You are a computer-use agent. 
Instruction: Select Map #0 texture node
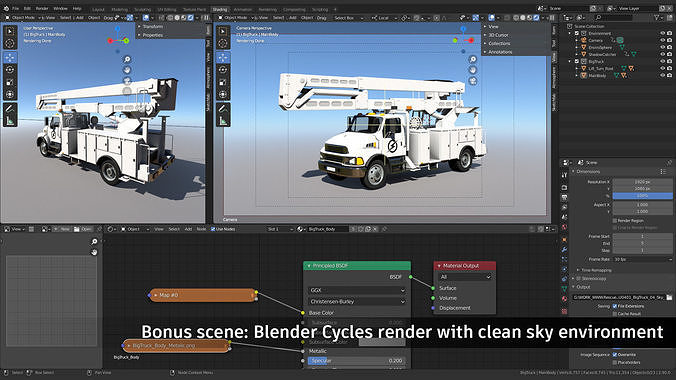[x=203, y=295]
